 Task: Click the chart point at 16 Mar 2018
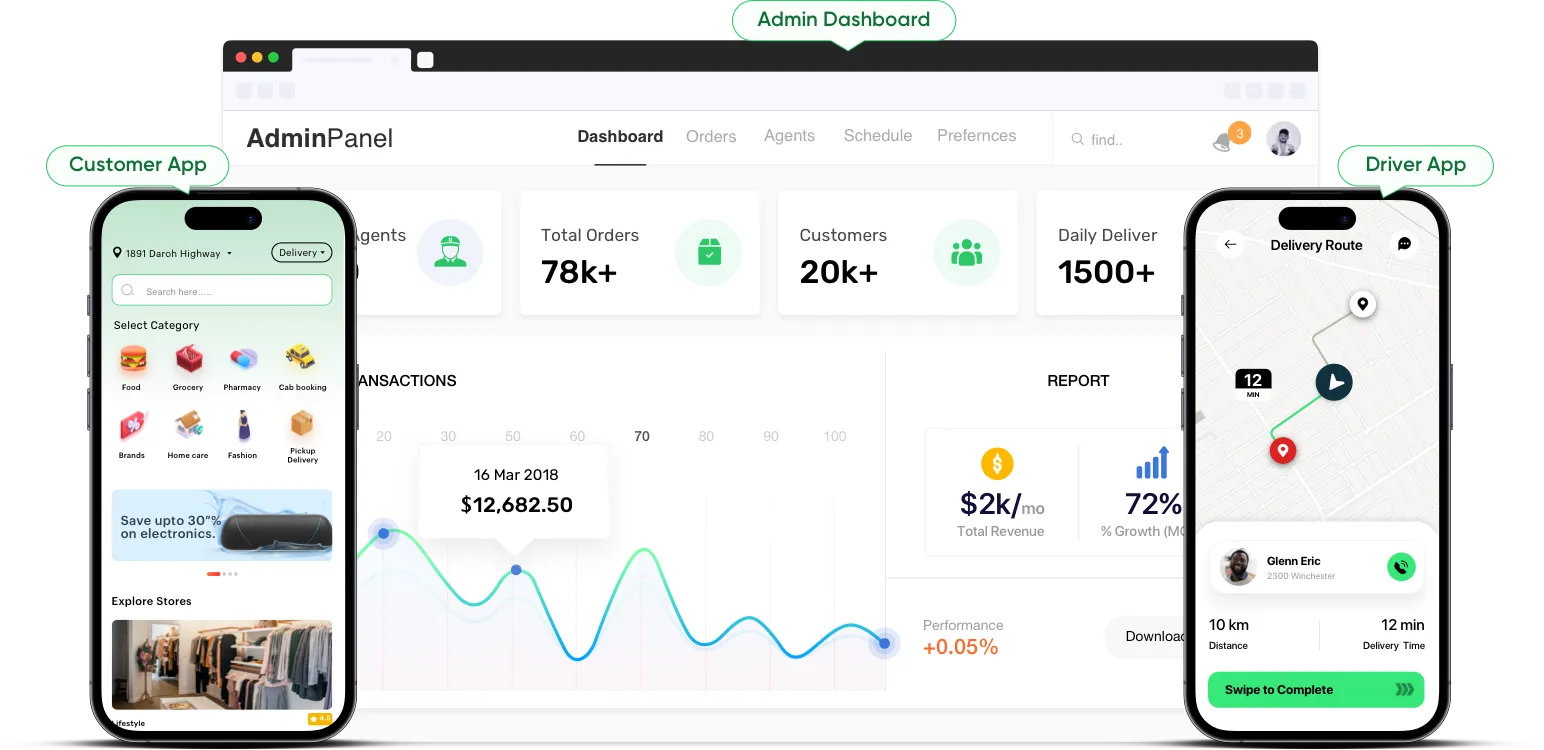(516, 570)
